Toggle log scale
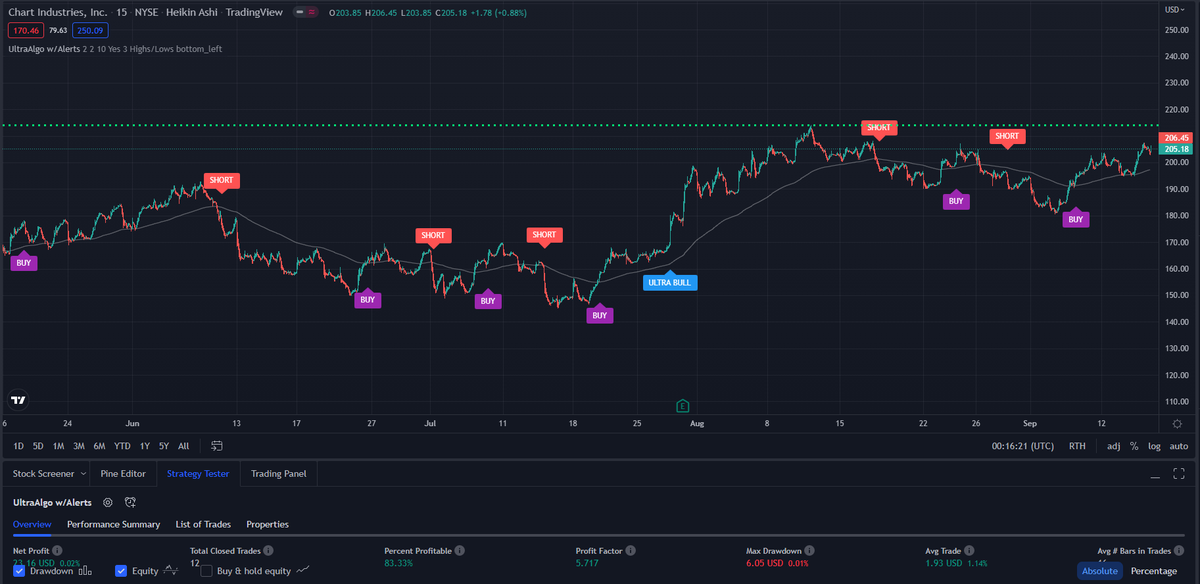The image size is (1200, 584). point(1154,446)
